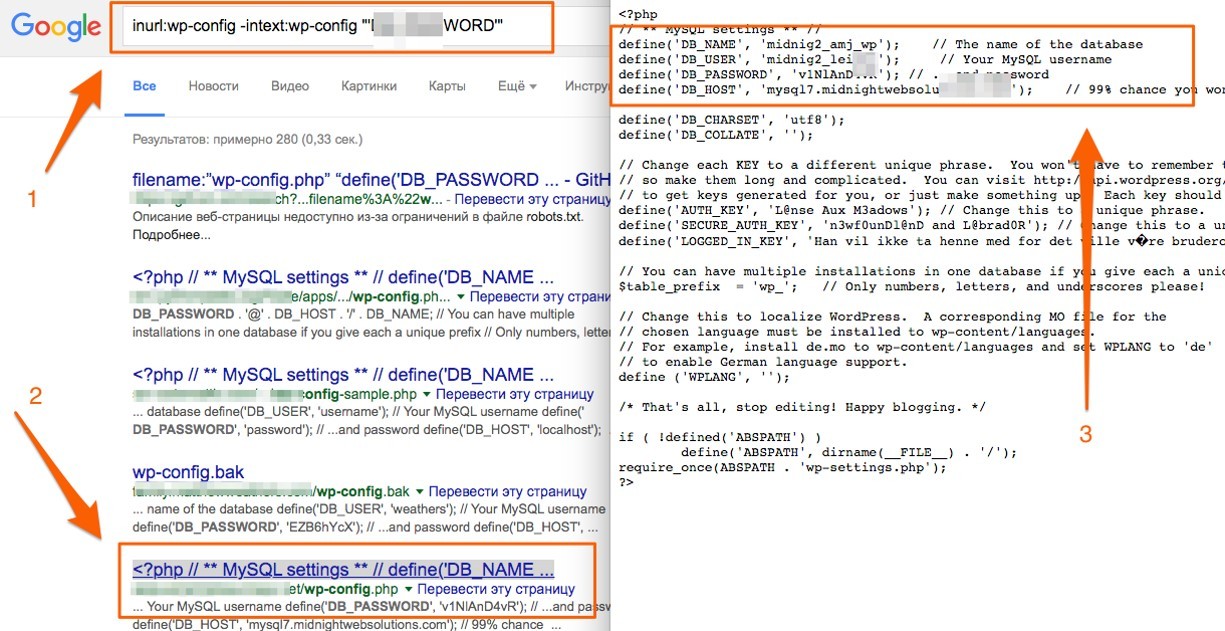1225x631 pixels.
Task: Click the define('DB_COLLATE' code line
Action: [716, 134]
